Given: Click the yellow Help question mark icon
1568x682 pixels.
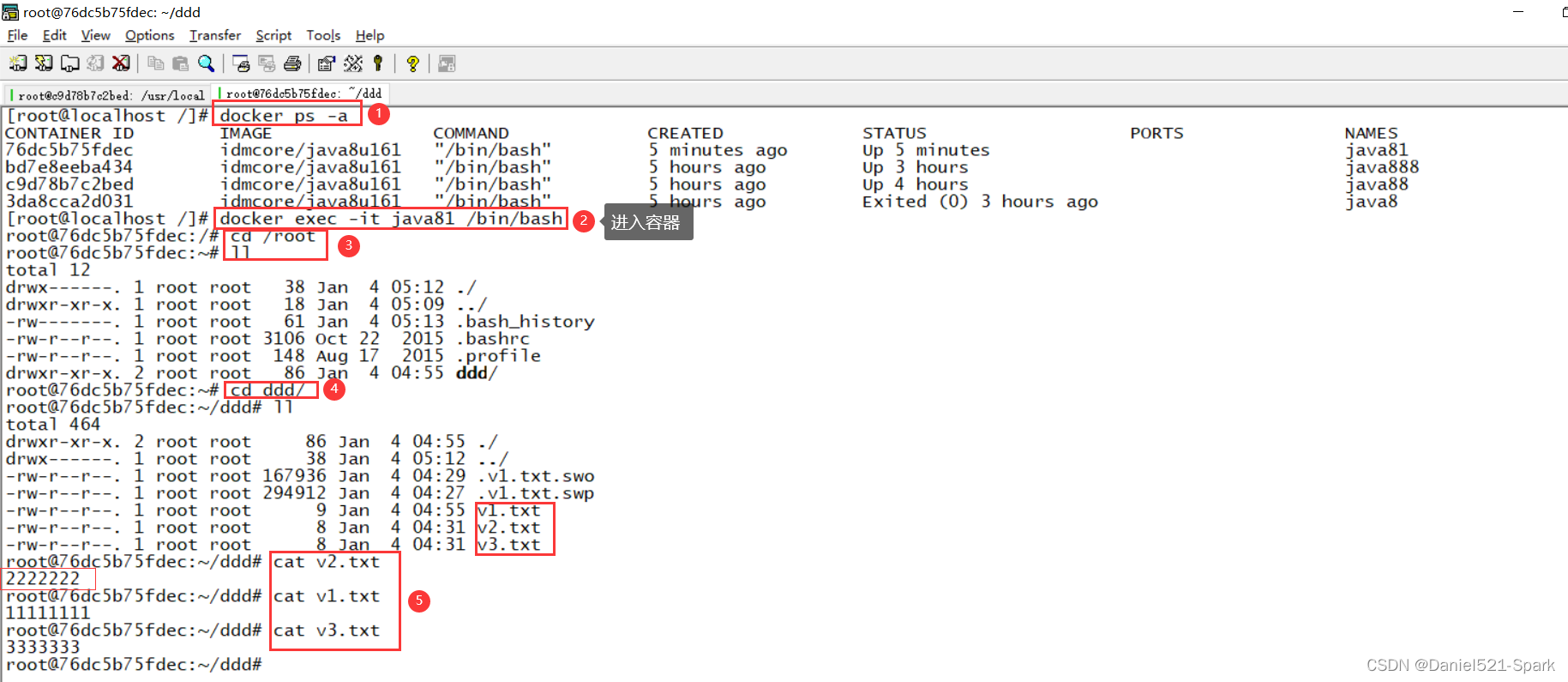Looking at the screenshot, I should click(x=412, y=63).
